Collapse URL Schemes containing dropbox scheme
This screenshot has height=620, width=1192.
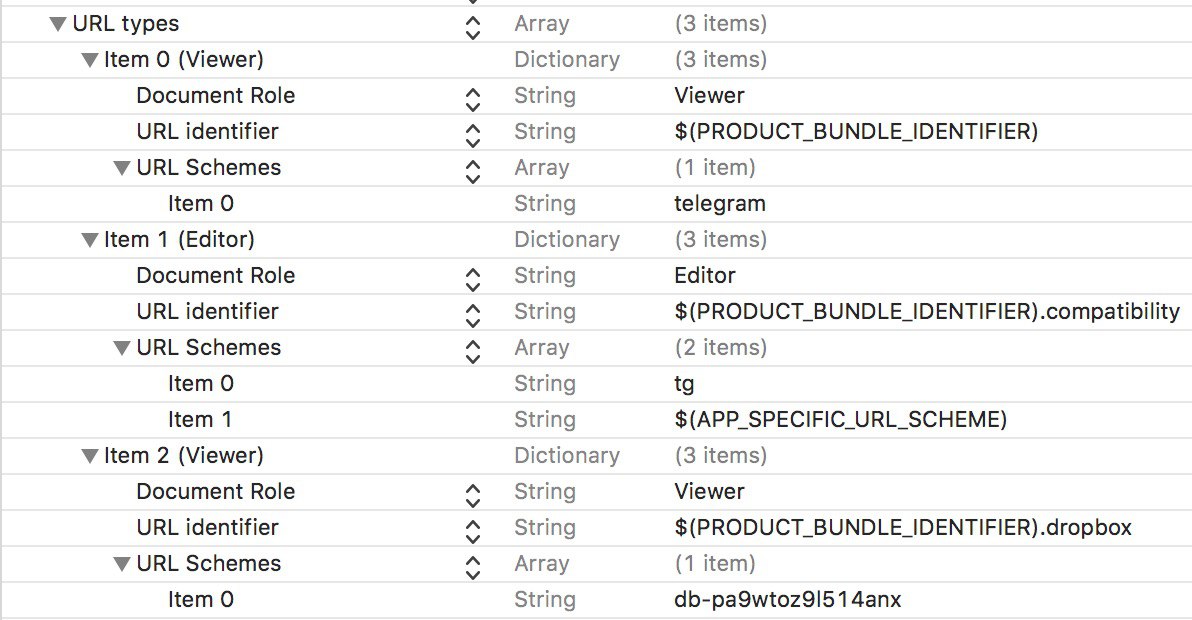click(122, 564)
